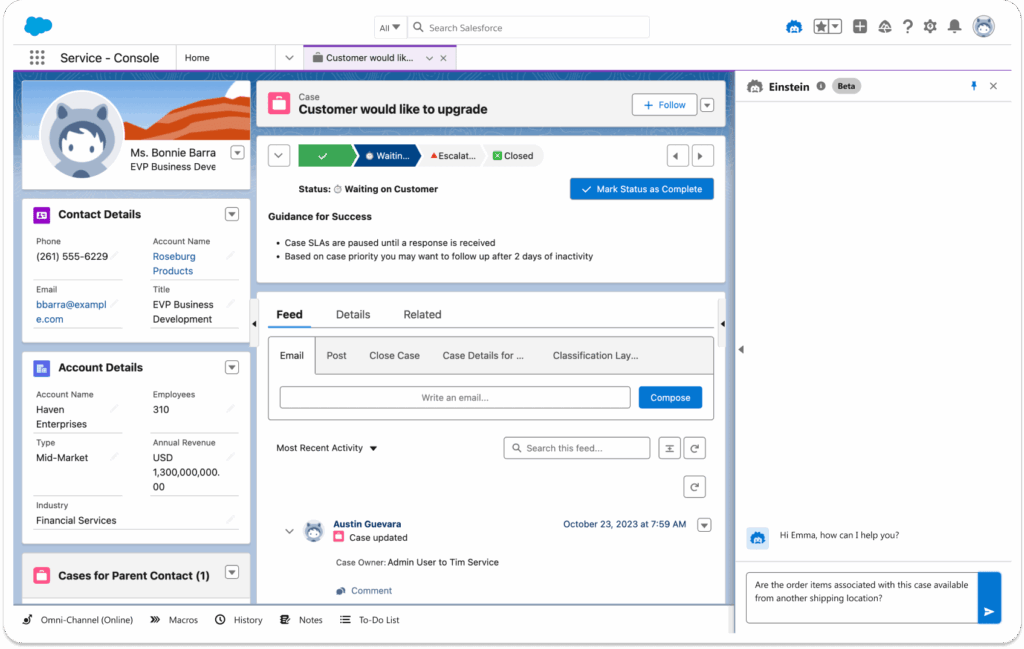The width and height of the screenshot is (1024, 649).
Task: Select the Close Case action tab
Action: tap(394, 355)
